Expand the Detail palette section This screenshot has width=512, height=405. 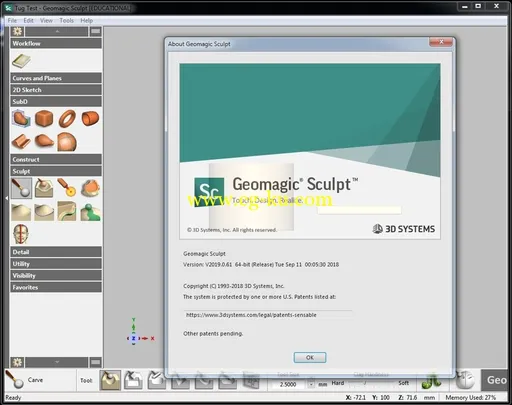point(56,252)
